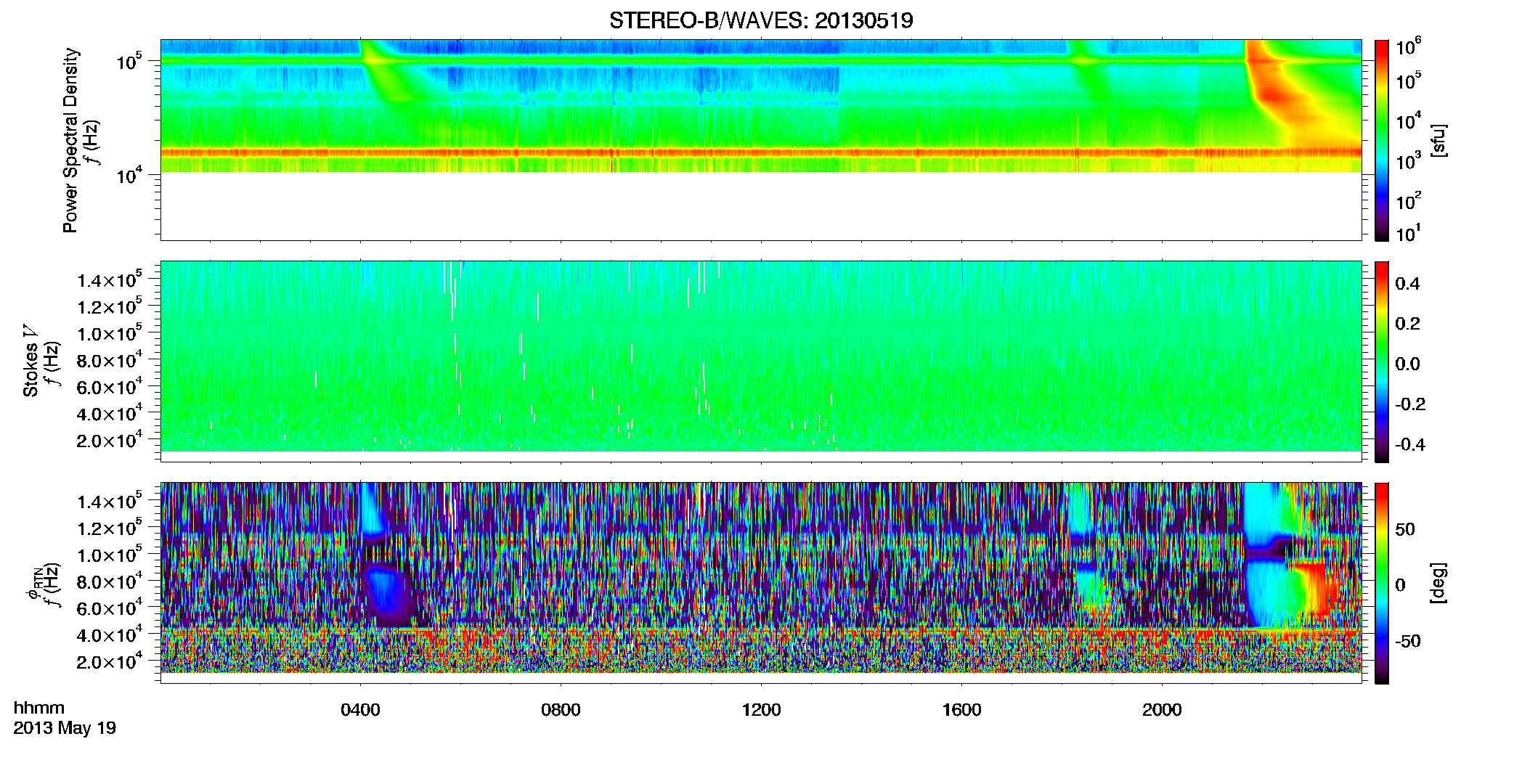Click the Stokes V color bar
The image size is (1522, 784).
pyautogui.click(x=1382, y=362)
